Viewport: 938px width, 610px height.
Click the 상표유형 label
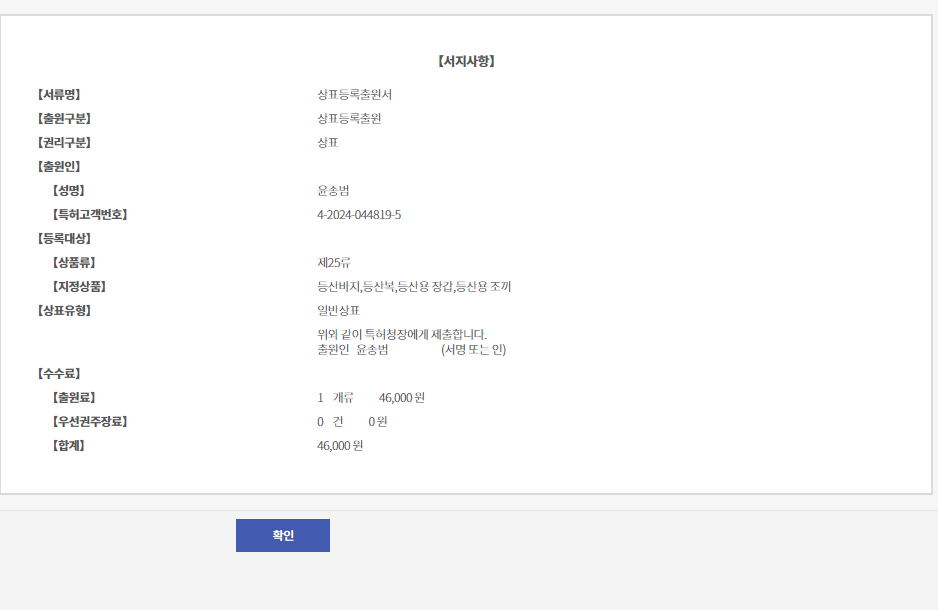coord(64,310)
